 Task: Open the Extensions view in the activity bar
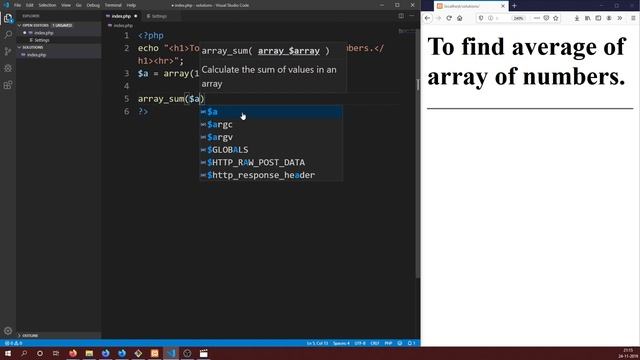coord(8,85)
